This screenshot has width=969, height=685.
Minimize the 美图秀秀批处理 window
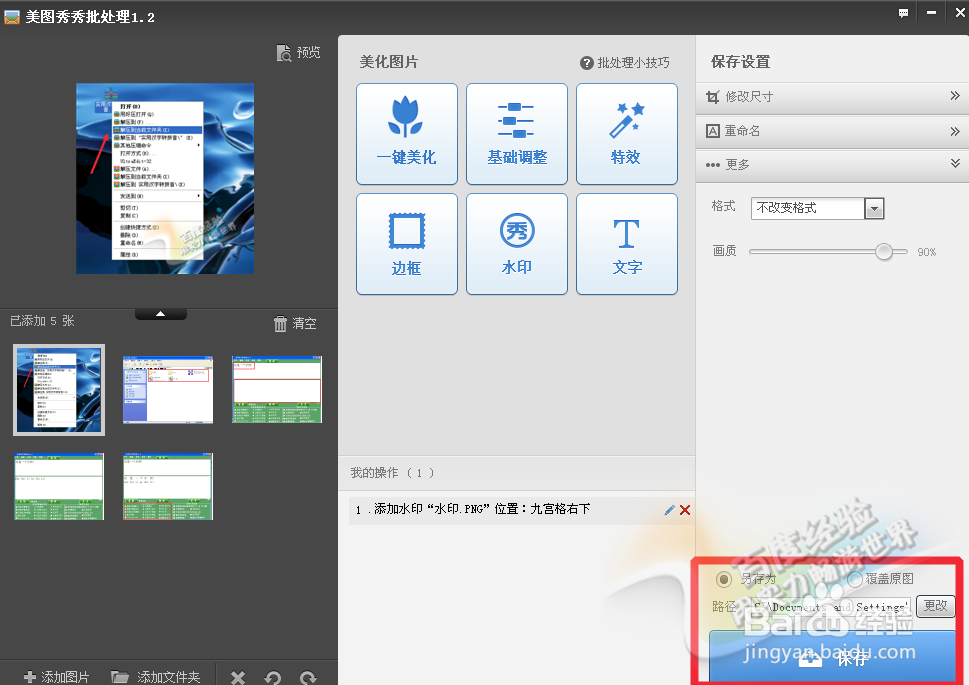pyautogui.click(x=931, y=12)
